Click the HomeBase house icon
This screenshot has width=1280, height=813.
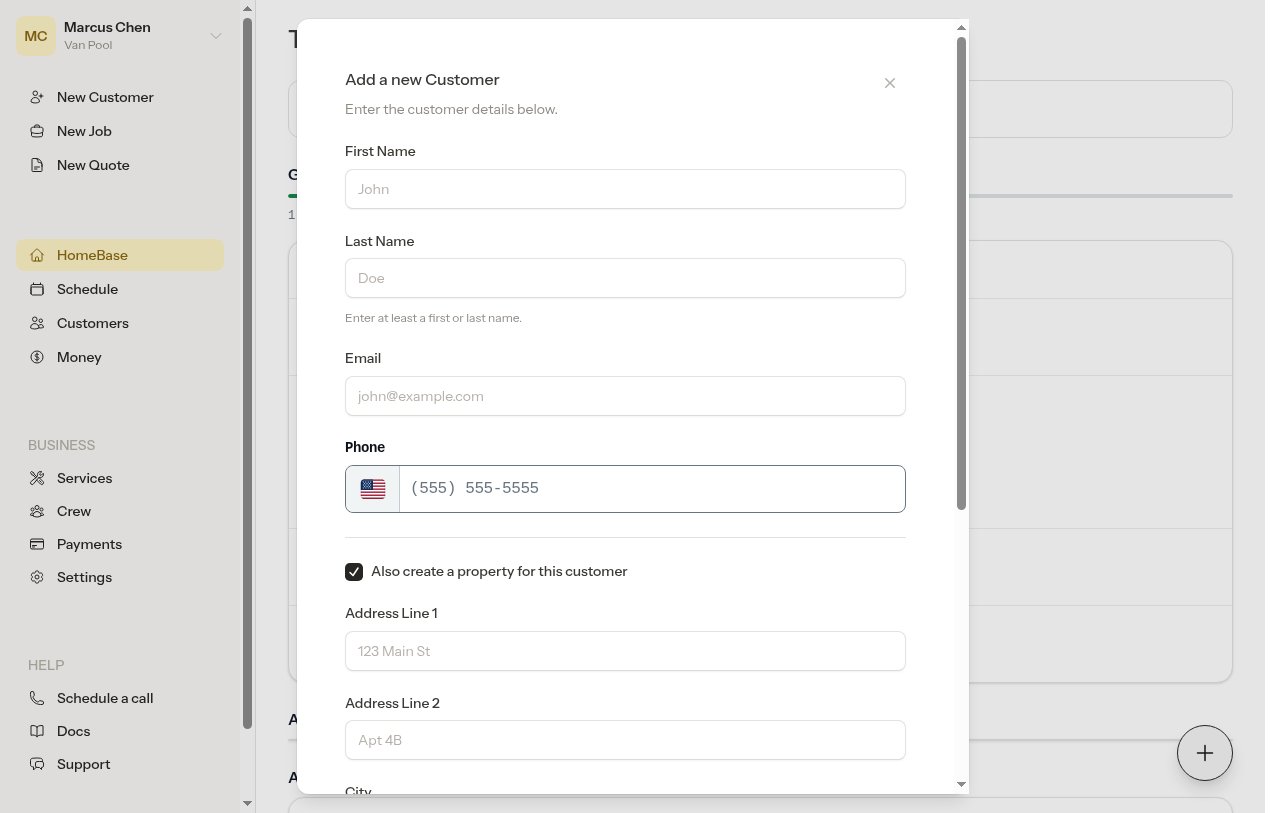click(37, 255)
